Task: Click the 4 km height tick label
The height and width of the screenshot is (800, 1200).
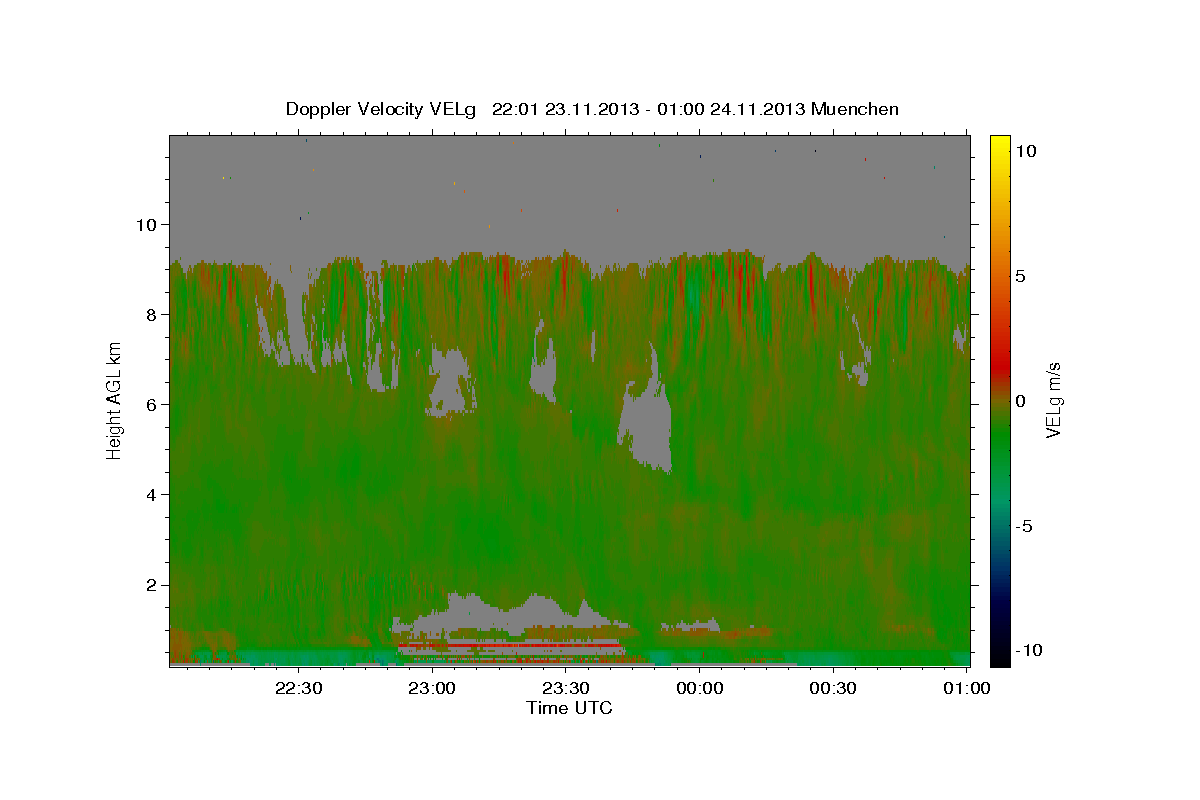Action: coord(153,495)
